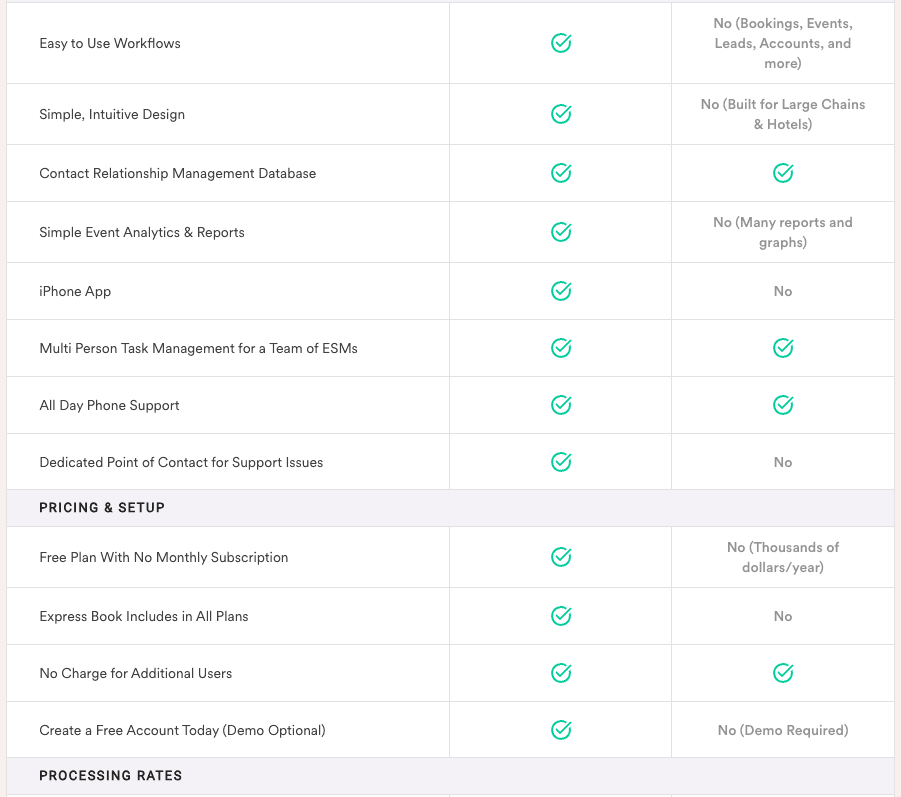This screenshot has width=901, height=797.
Task: Click the checkmark for Free Plan With No Monthly Subscription
Action: [x=561, y=557]
